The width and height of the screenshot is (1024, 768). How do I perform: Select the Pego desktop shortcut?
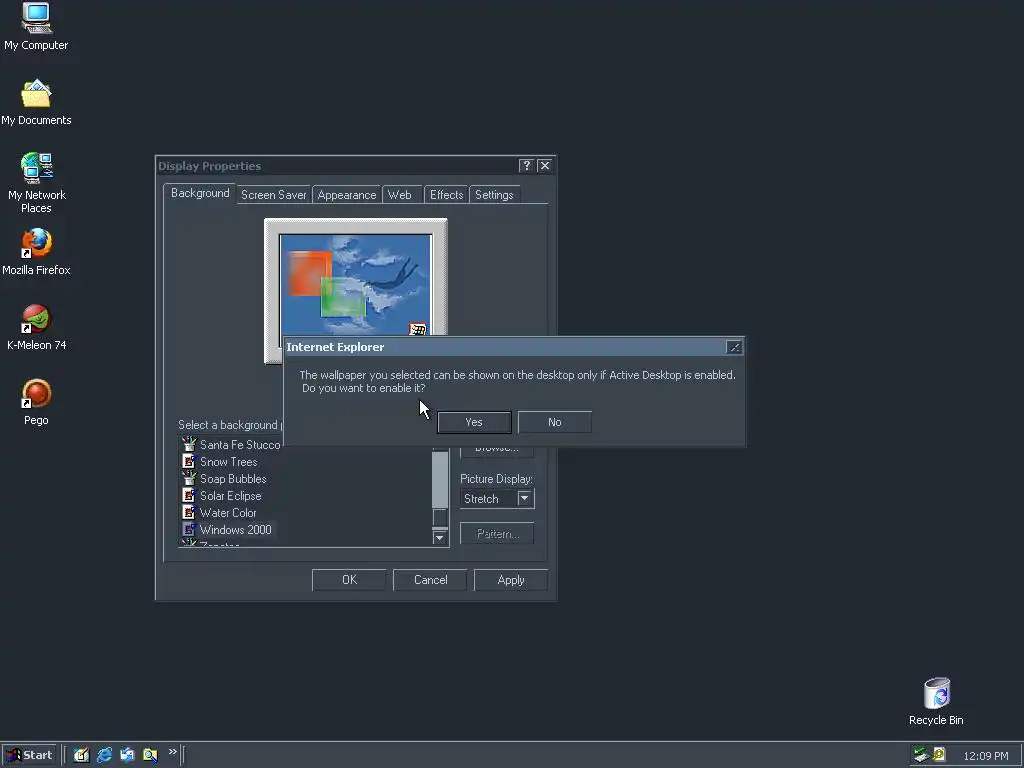(36, 402)
